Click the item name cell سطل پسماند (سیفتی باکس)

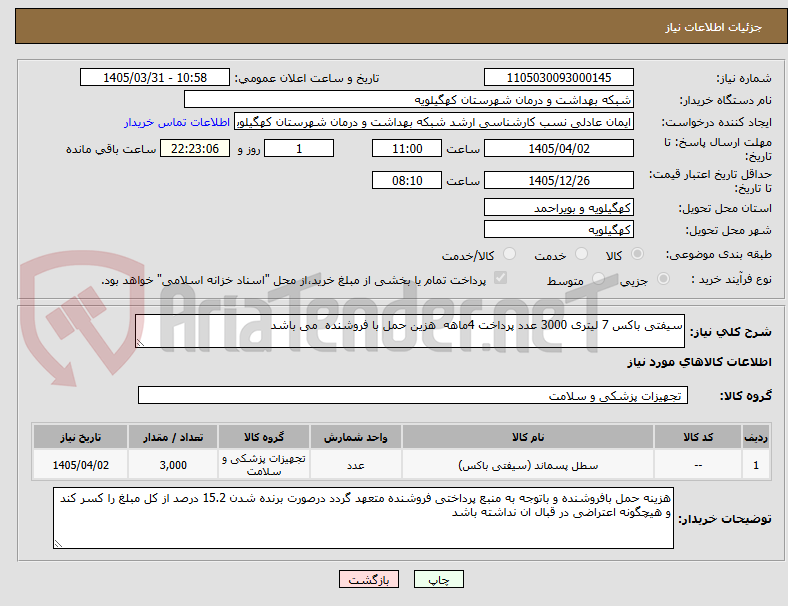(x=528, y=465)
